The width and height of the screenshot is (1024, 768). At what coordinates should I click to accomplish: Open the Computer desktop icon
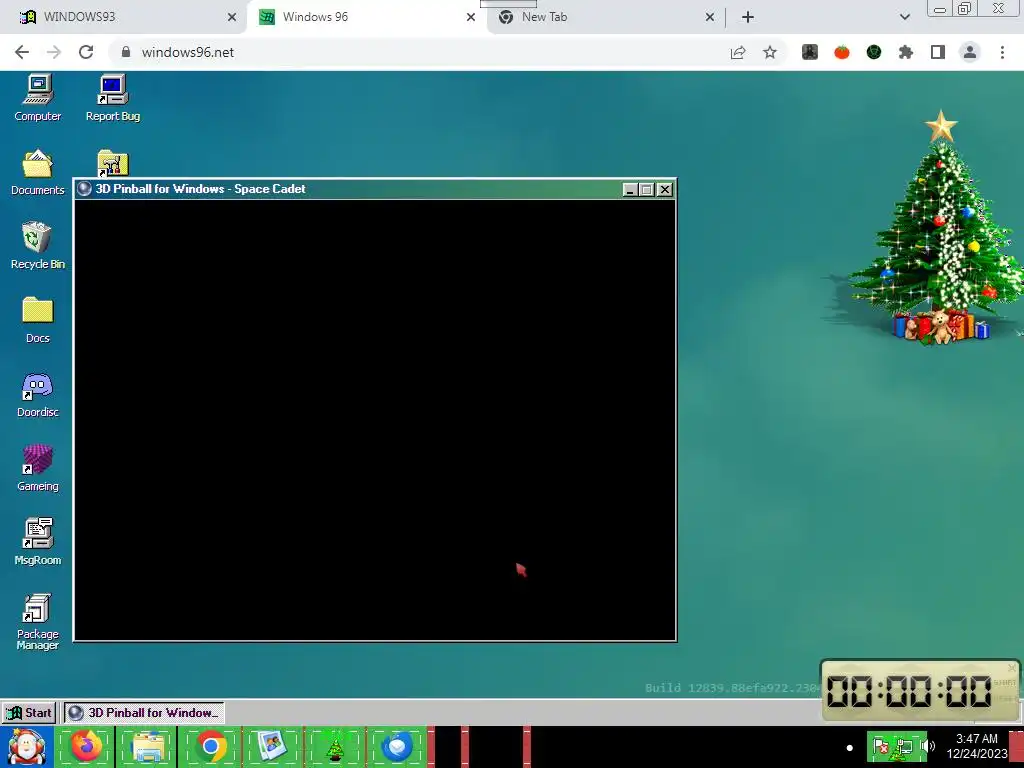coord(37,98)
